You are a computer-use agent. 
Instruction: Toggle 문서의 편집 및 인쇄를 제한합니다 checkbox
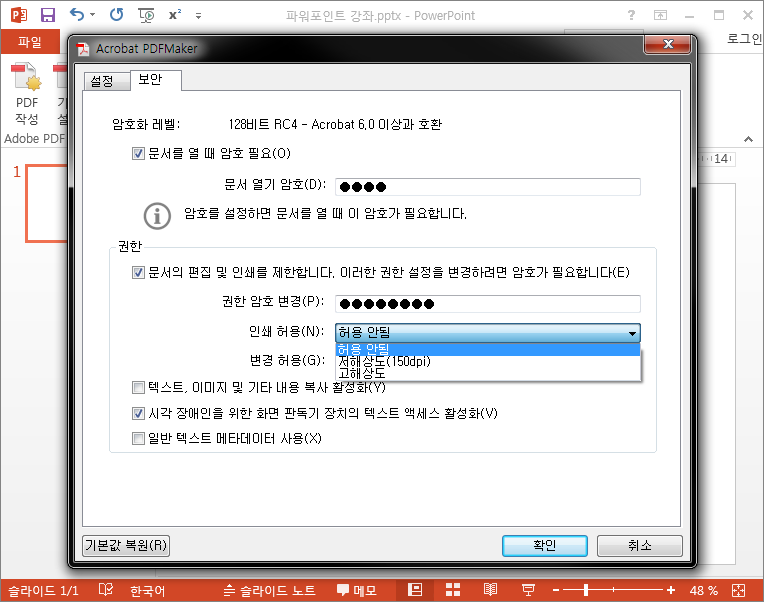click(x=138, y=272)
